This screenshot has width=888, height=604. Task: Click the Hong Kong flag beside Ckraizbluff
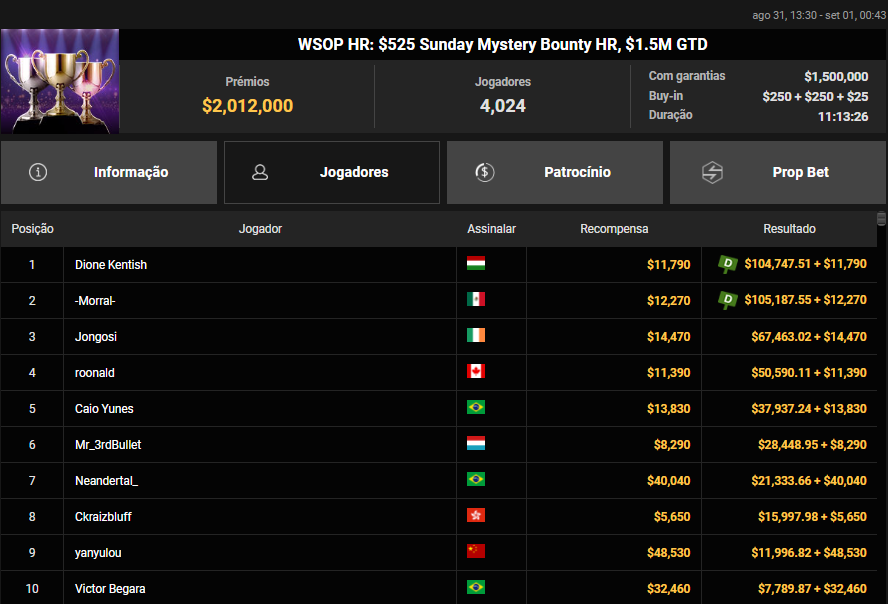pos(476,515)
